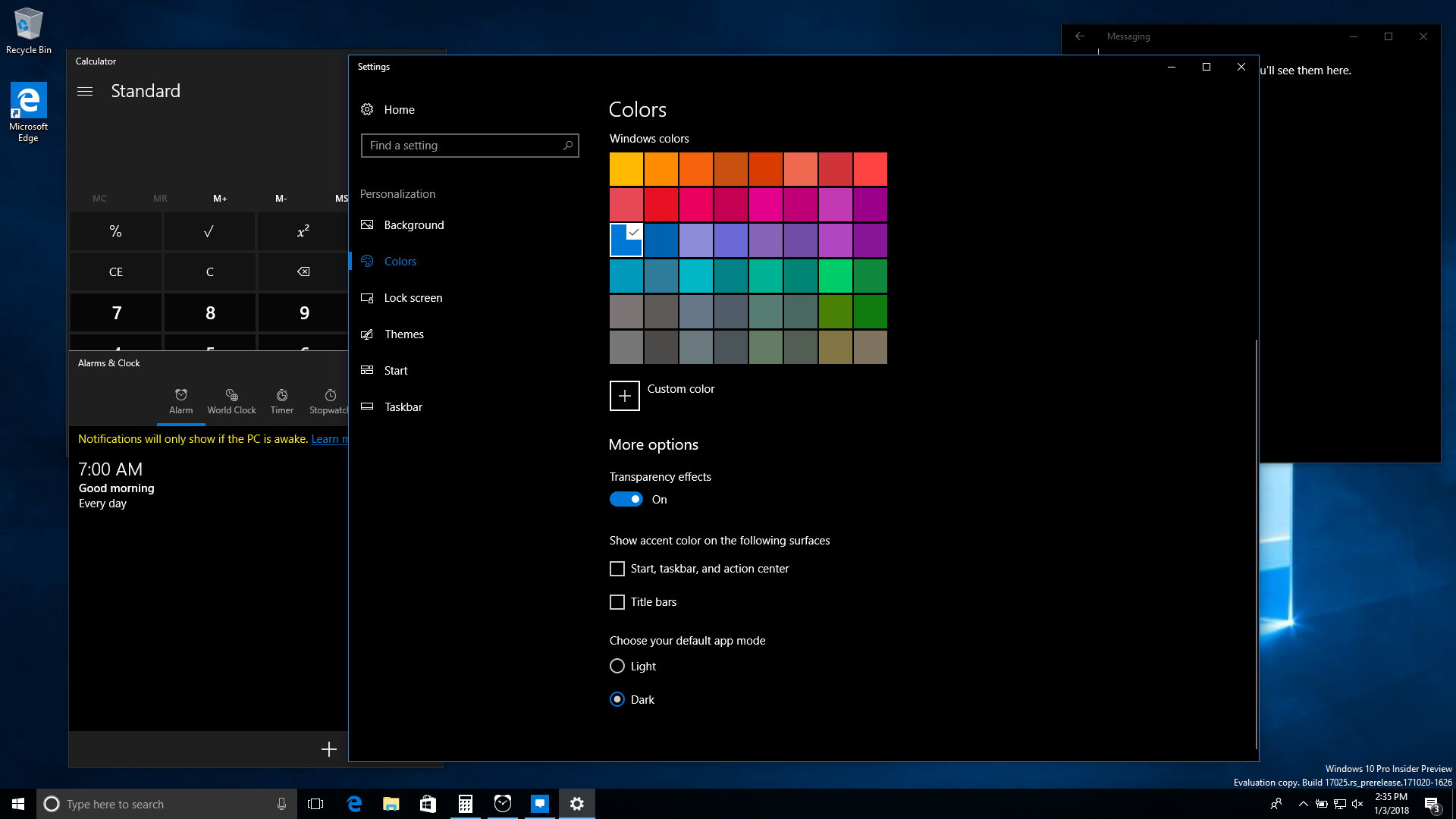The height and width of the screenshot is (819, 1456).
Task: Click the Settings Home gear icon
Action: 367,109
